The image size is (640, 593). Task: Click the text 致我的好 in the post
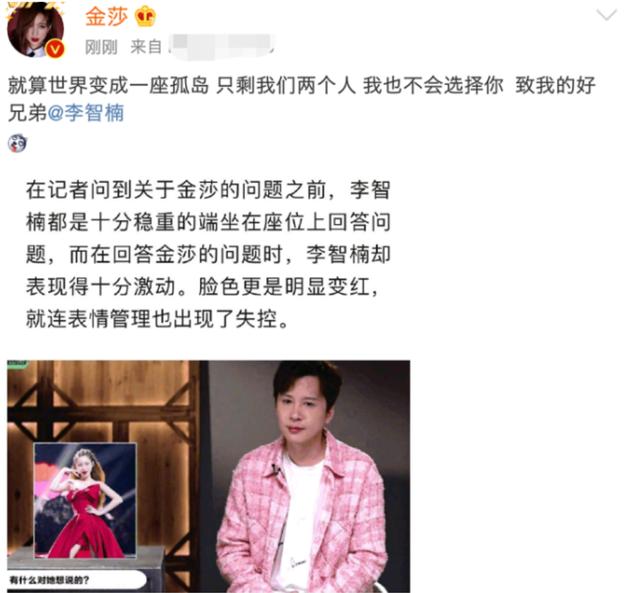click(556, 86)
